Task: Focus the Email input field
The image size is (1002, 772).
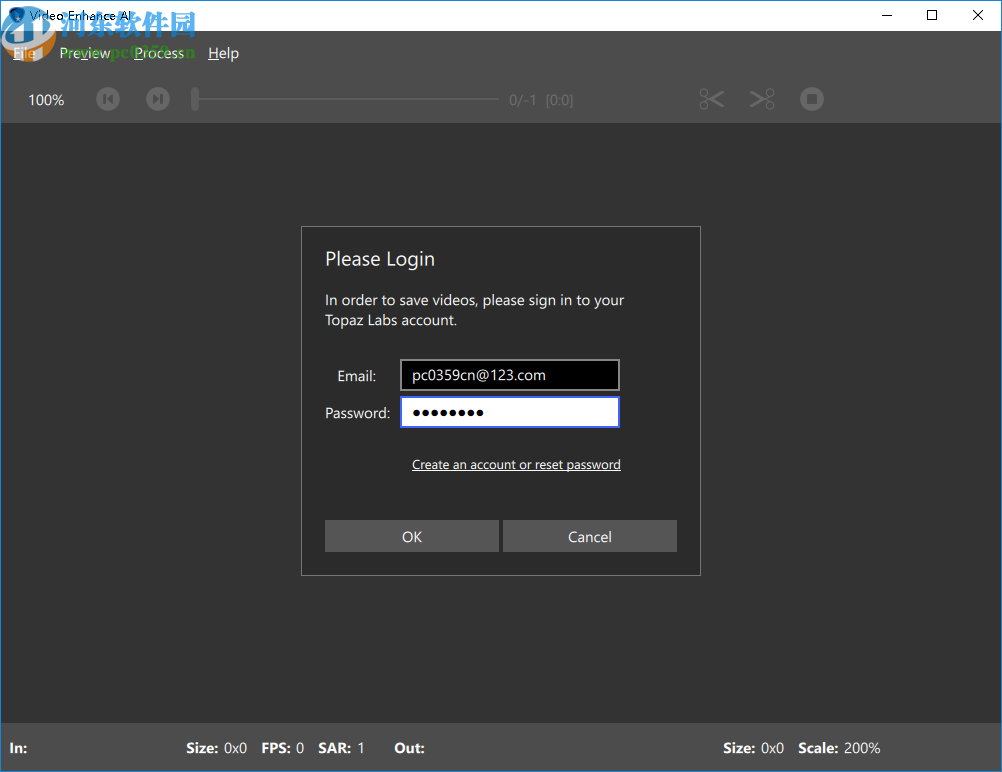Action: [x=510, y=375]
